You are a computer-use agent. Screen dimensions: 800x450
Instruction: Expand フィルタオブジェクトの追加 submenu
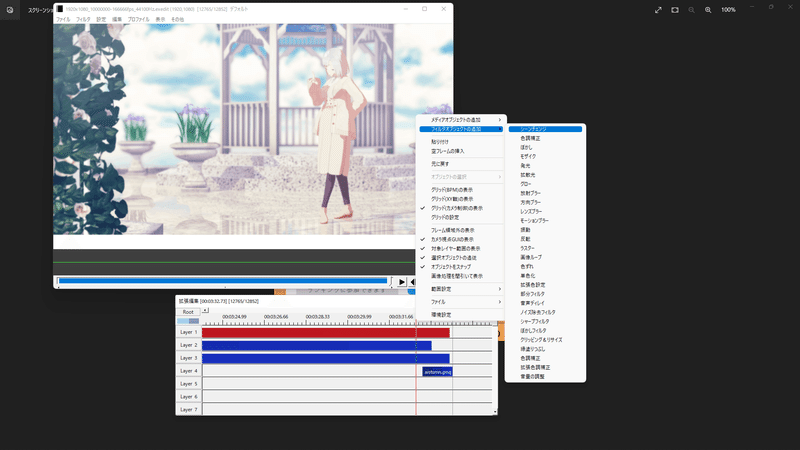pyautogui.click(x=461, y=129)
